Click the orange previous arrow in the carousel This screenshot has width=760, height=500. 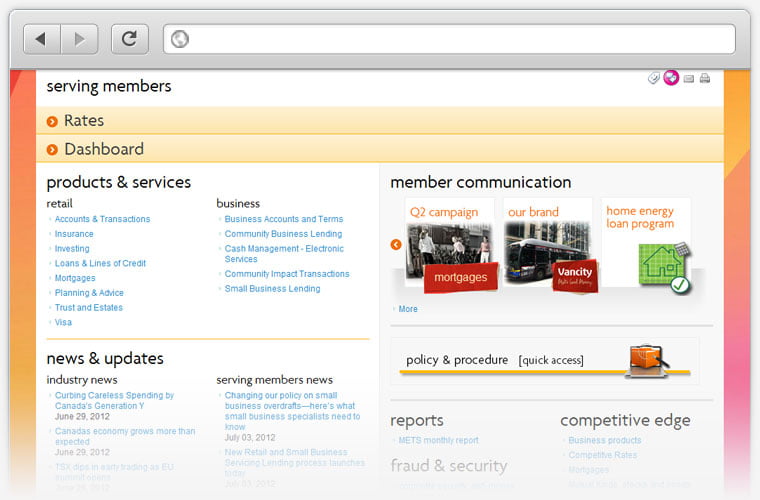pyautogui.click(x=396, y=245)
